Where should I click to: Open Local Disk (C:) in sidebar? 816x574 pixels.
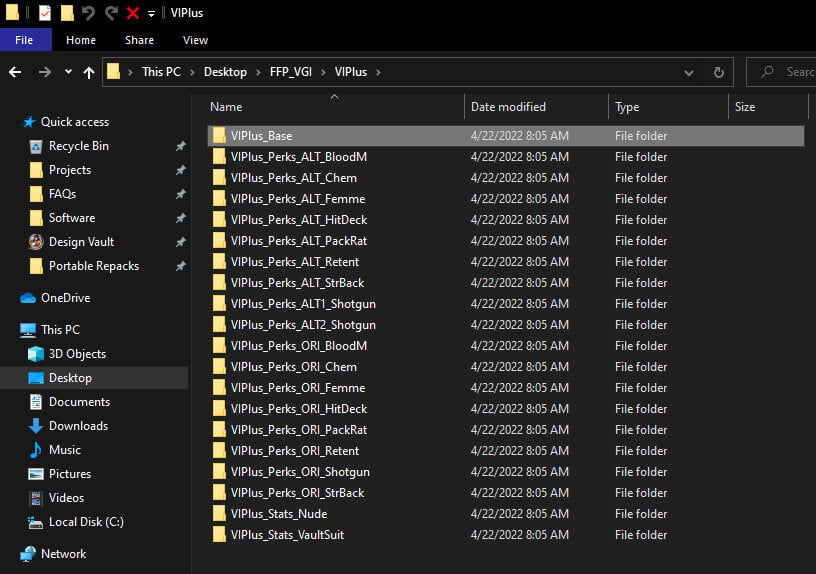click(x=86, y=521)
